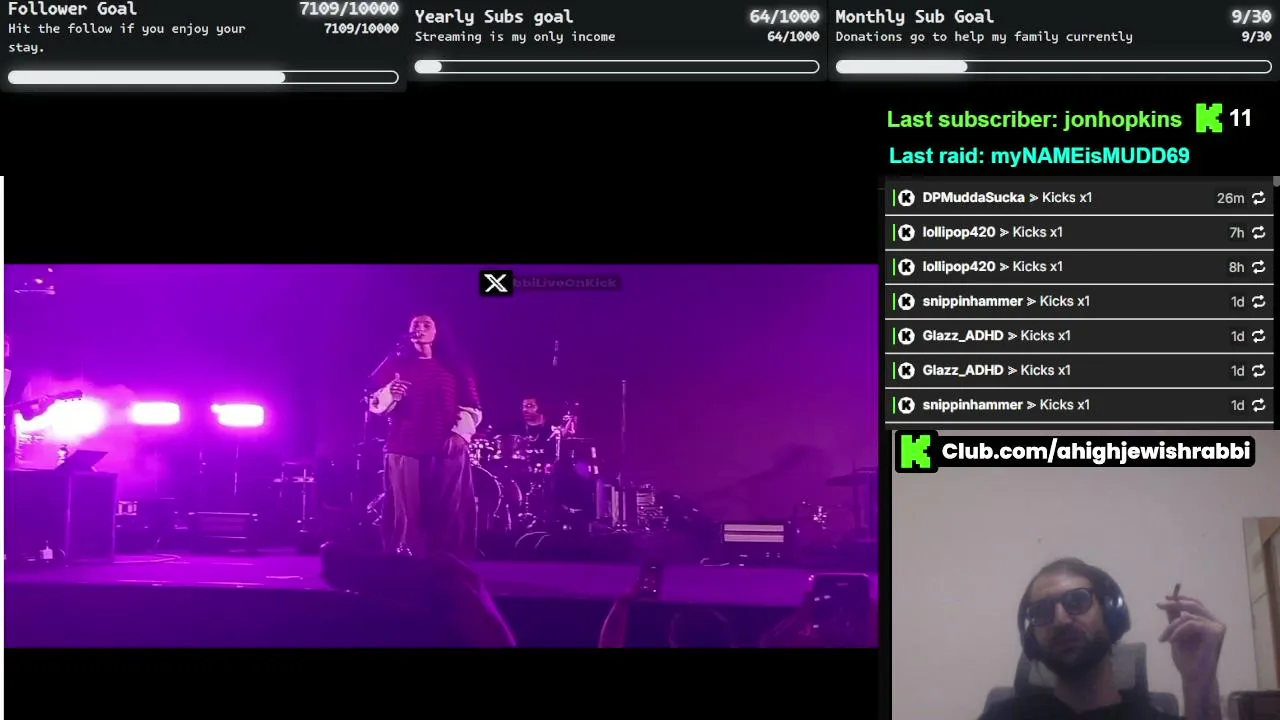The width and height of the screenshot is (1280, 720).
Task: Click Kick icon in snippinhammer row below both Glazz_ADHD rows
Action: tap(906, 405)
